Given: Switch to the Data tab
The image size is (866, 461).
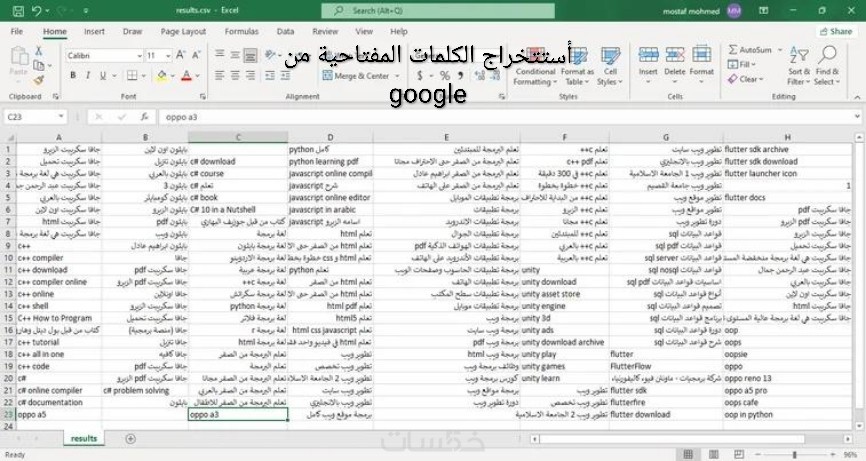Looking at the screenshot, I should [x=285, y=31].
